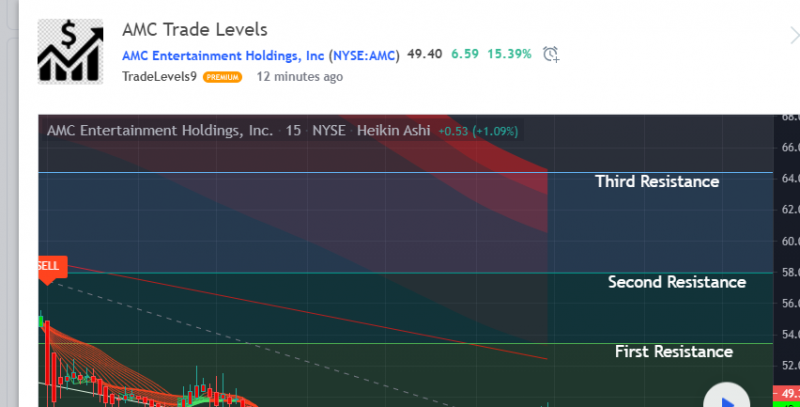Click the 49.40 last price value
Viewport: 800px width, 407px height.
pyautogui.click(x=424, y=54)
